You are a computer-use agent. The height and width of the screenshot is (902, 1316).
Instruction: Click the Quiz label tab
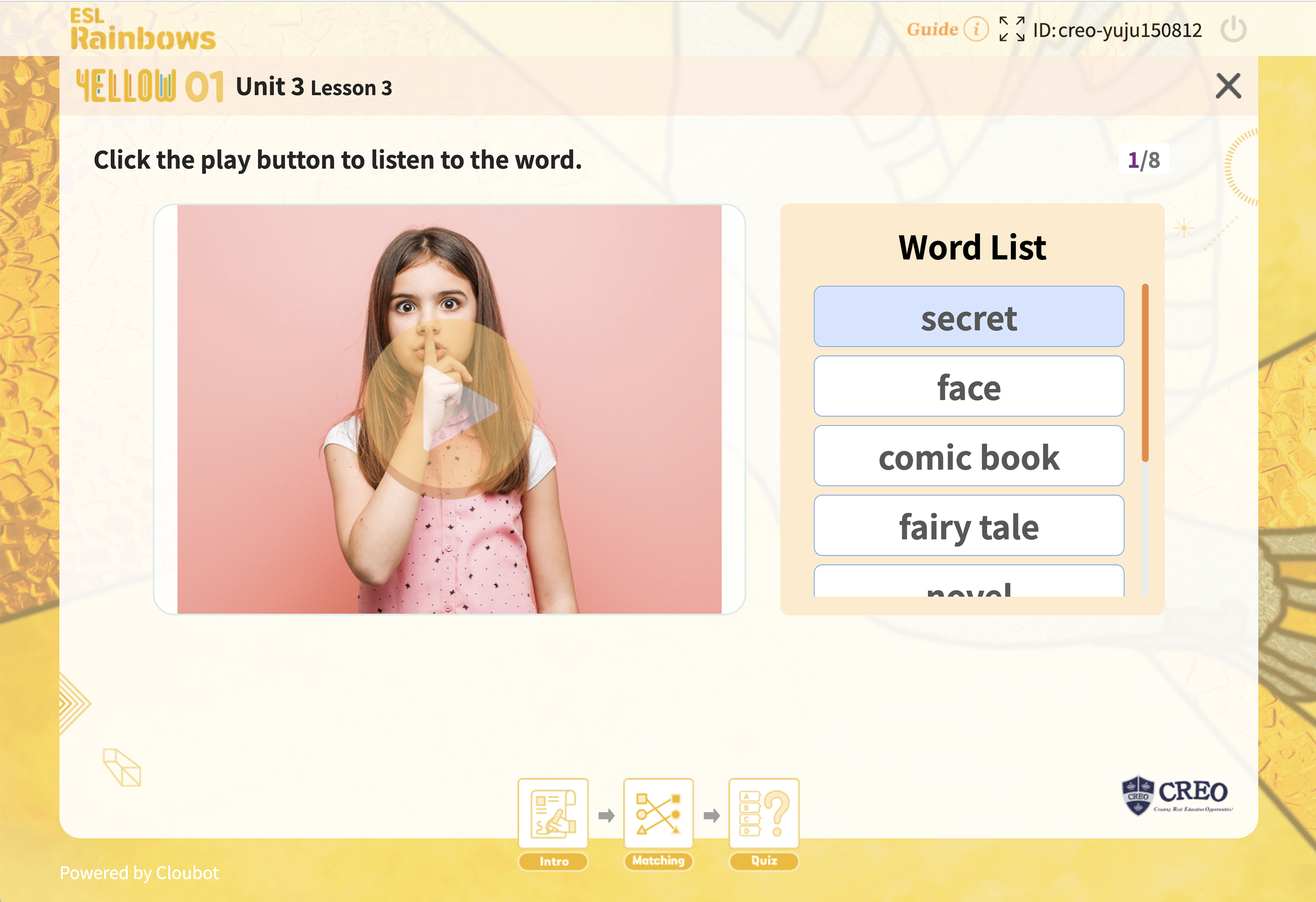pos(763,861)
